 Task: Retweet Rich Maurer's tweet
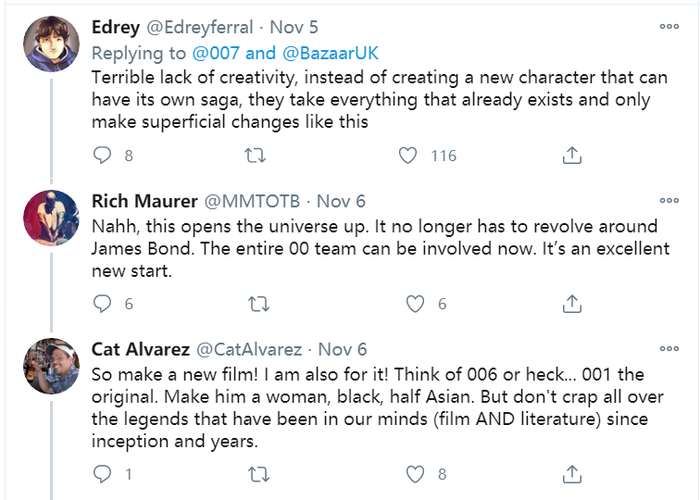pyautogui.click(x=255, y=304)
